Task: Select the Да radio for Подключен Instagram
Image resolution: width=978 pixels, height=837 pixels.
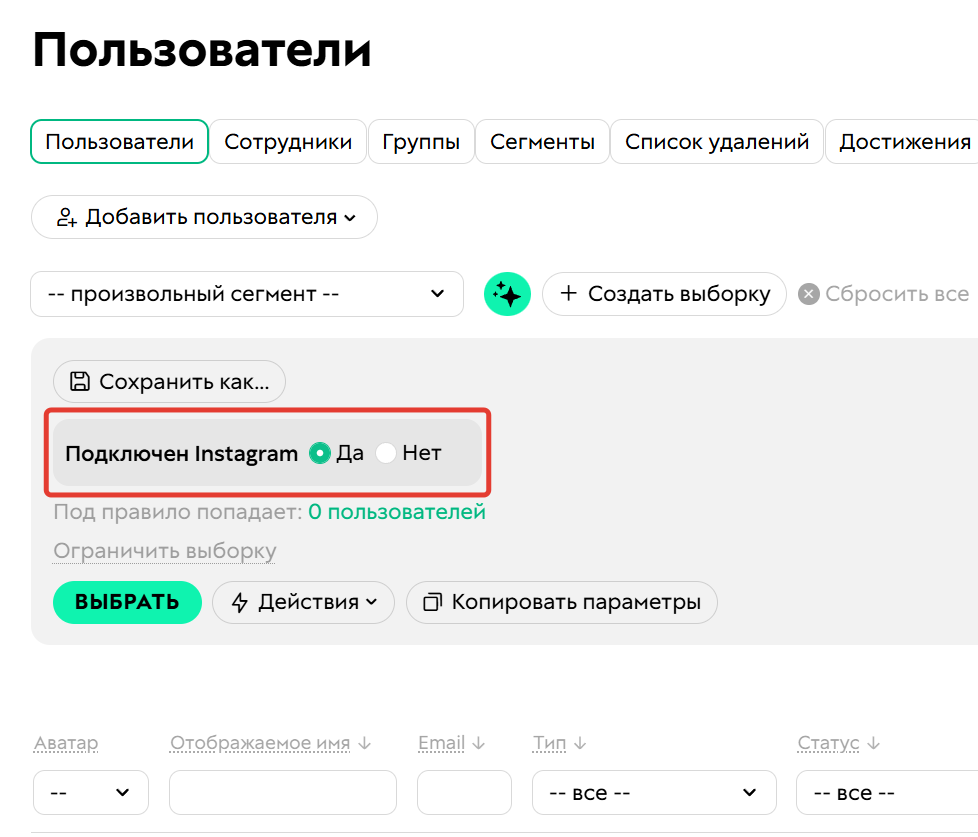Action: [320, 453]
